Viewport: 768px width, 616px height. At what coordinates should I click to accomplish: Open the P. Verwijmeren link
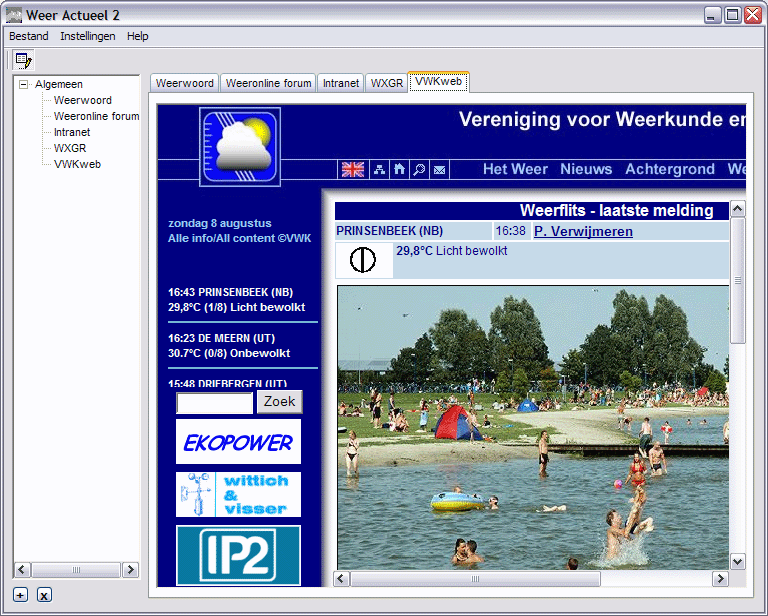(x=583, y=231)
